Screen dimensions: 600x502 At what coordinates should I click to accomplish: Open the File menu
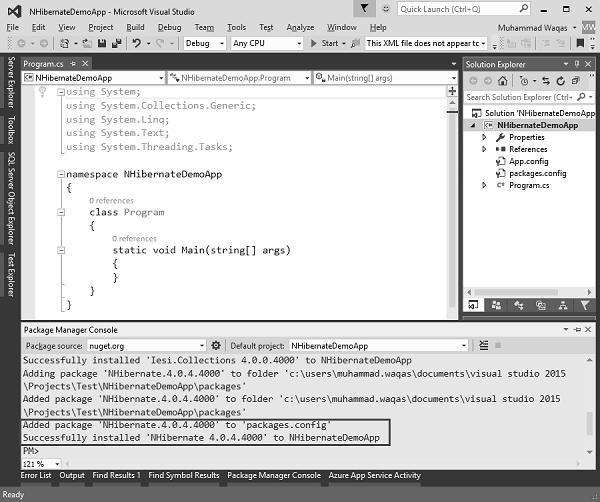[12, 27]
